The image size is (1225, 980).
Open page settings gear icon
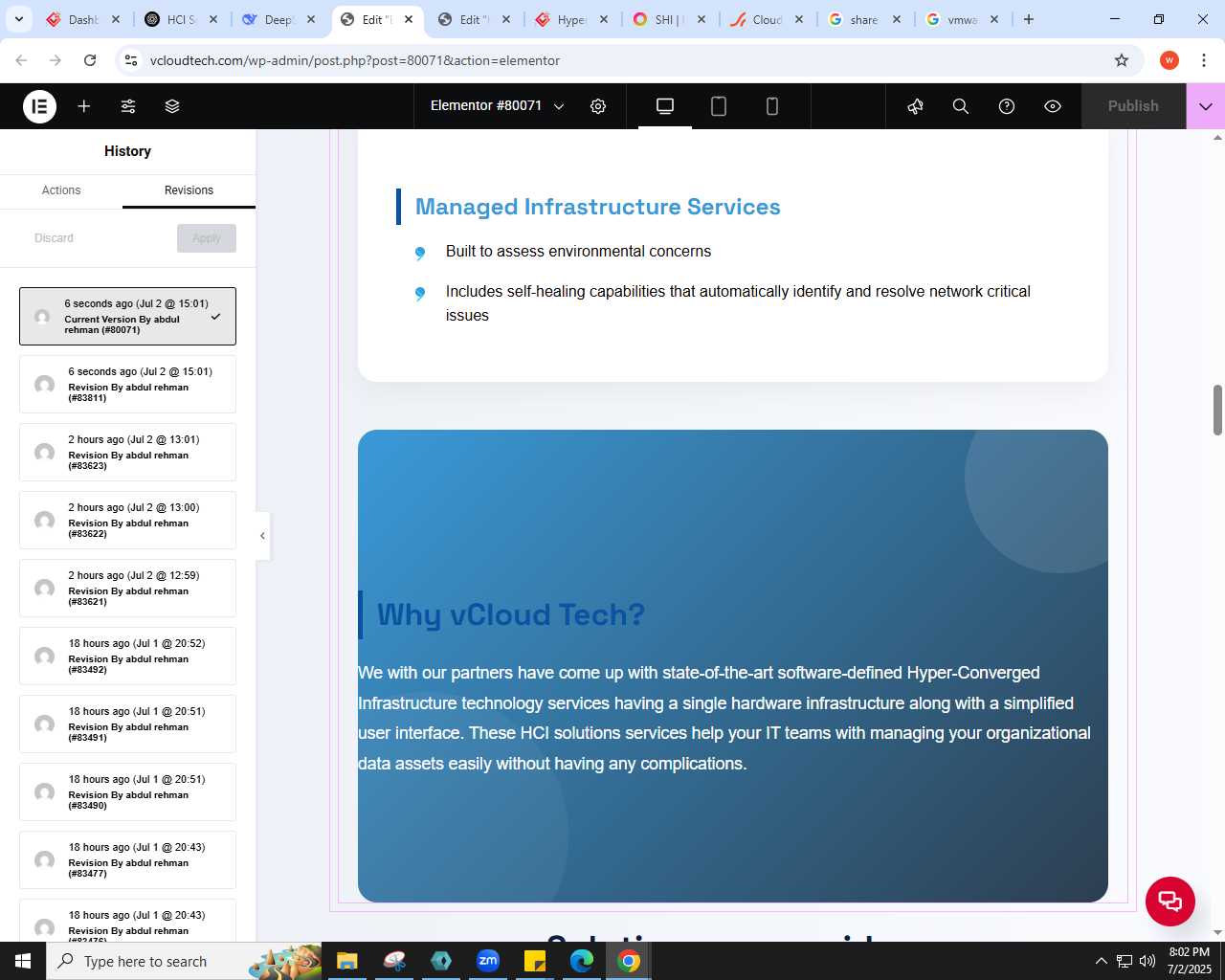(598, 106)
